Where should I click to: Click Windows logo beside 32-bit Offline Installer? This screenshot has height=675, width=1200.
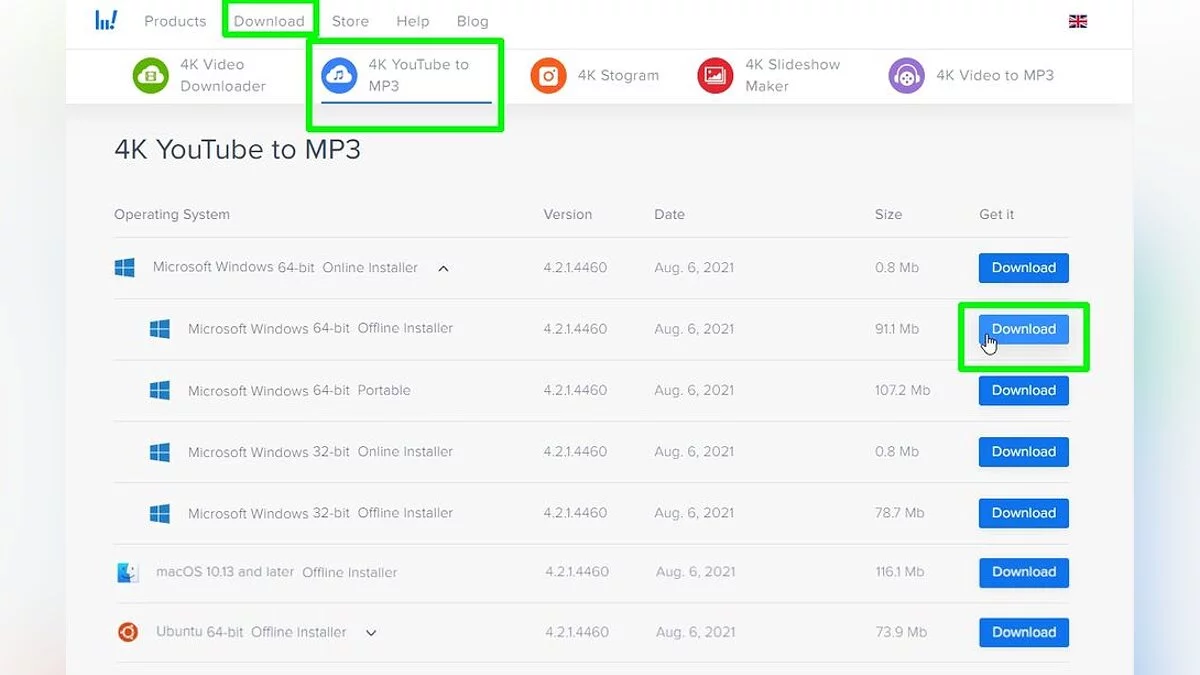(x=160, y=513)
